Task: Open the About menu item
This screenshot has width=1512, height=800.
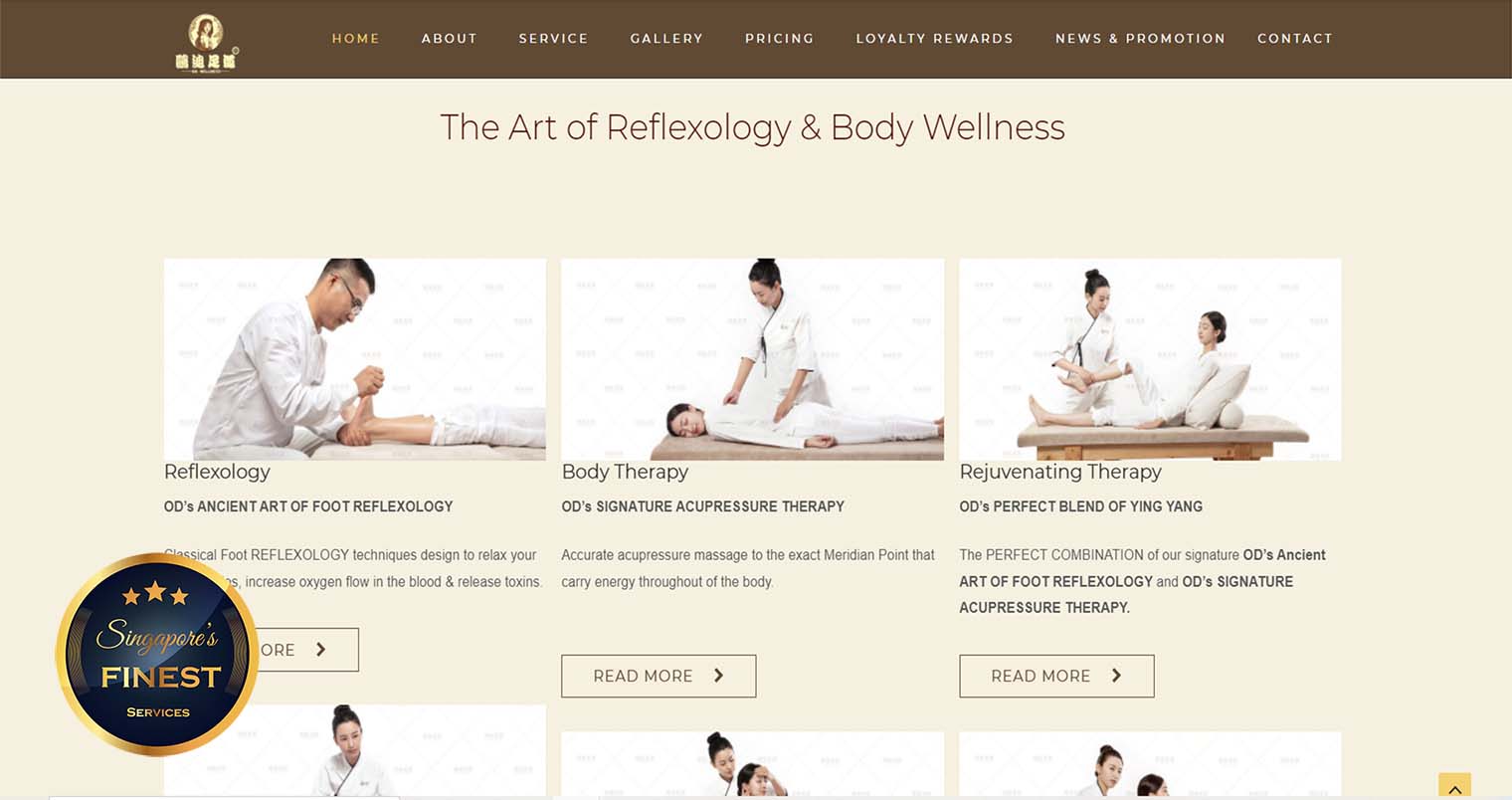Action: pos(450,39)
